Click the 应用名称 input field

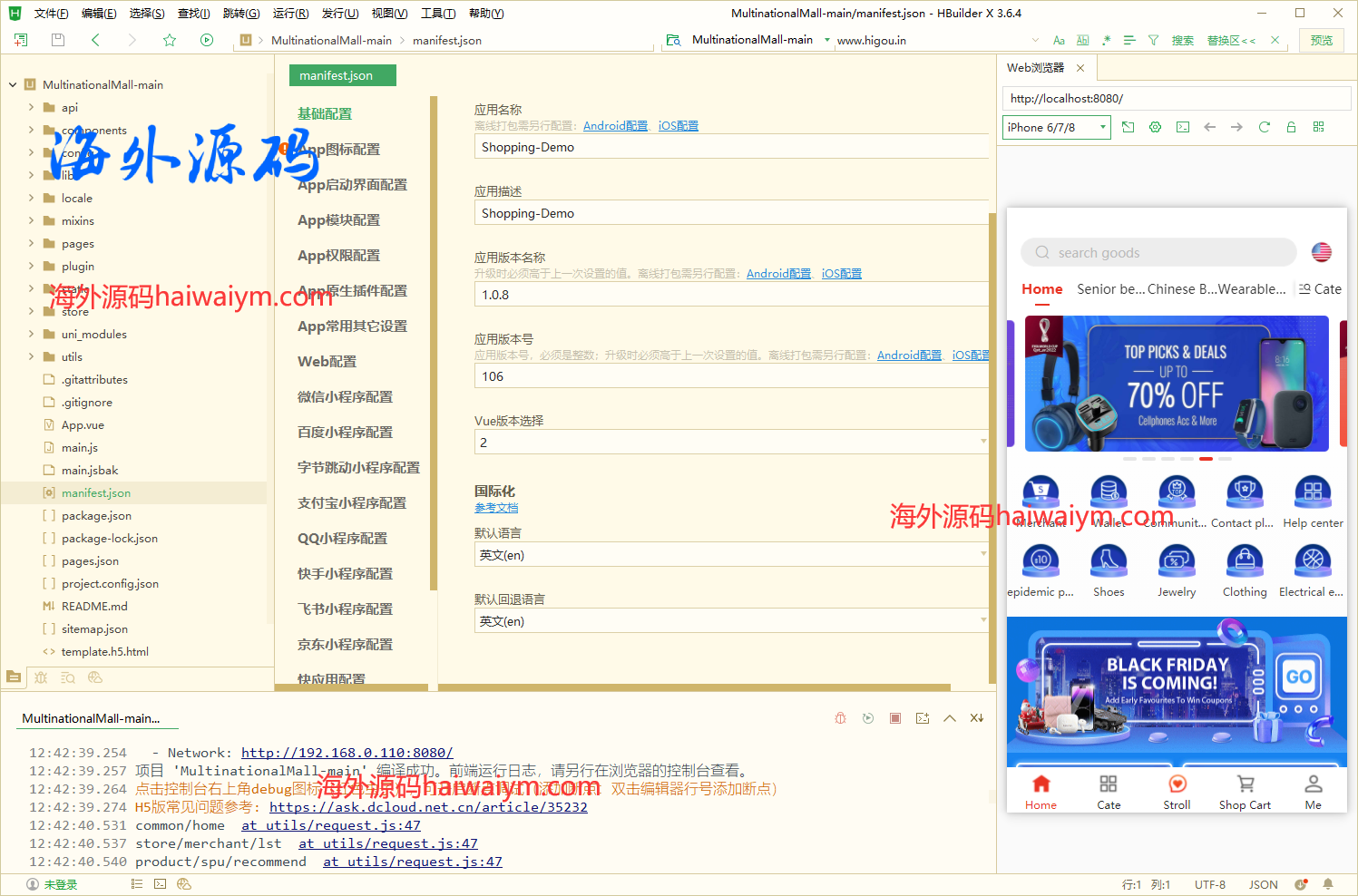coord(730,147)
